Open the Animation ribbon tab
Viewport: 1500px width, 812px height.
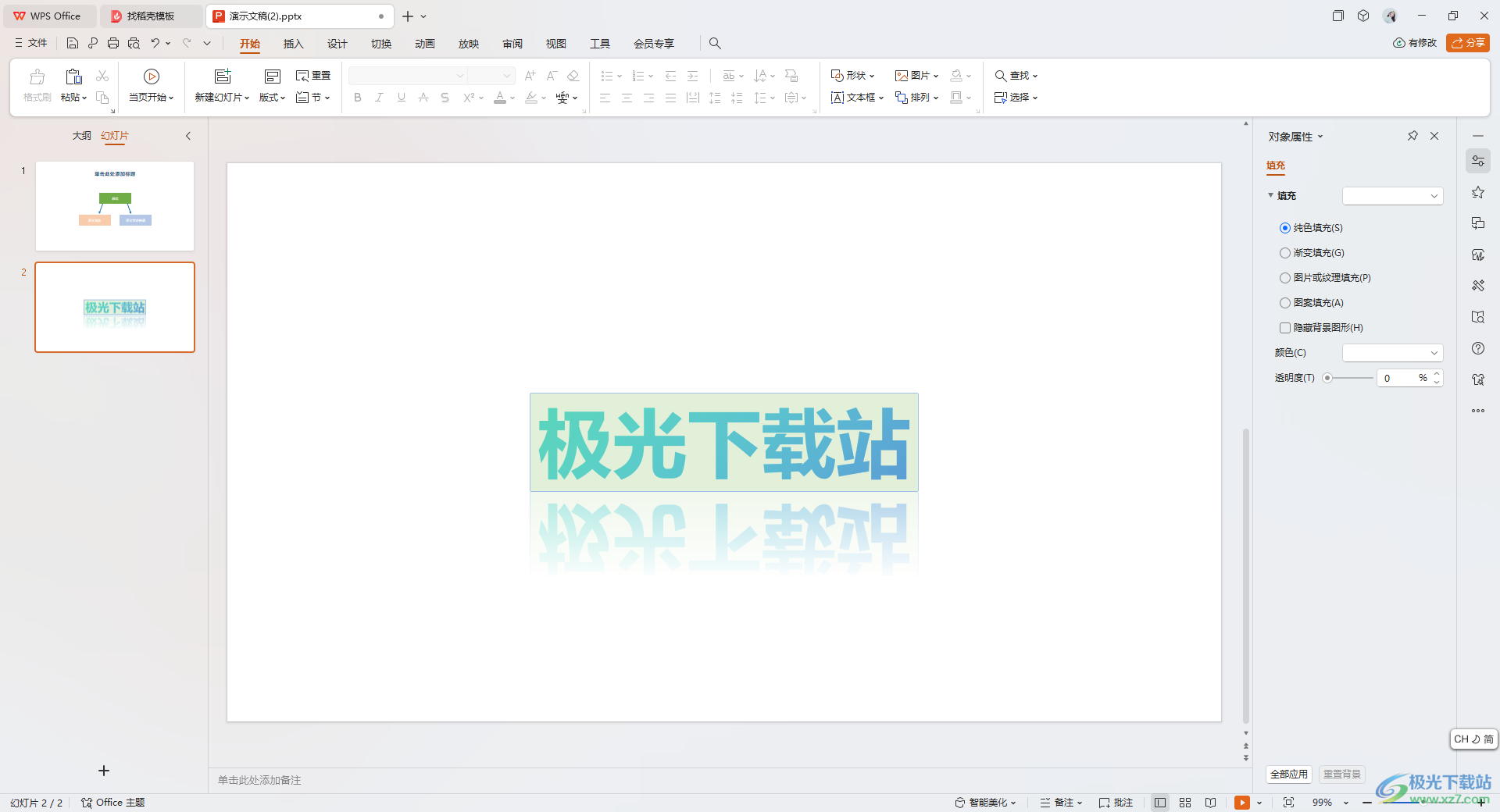(x=424, y=44)
